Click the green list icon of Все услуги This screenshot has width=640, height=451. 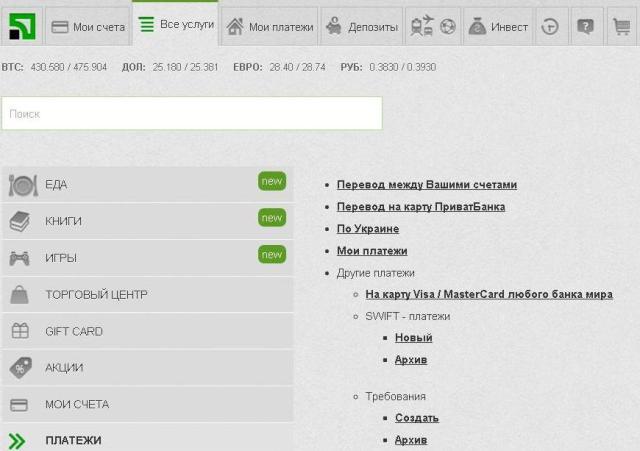click(146, 24)
